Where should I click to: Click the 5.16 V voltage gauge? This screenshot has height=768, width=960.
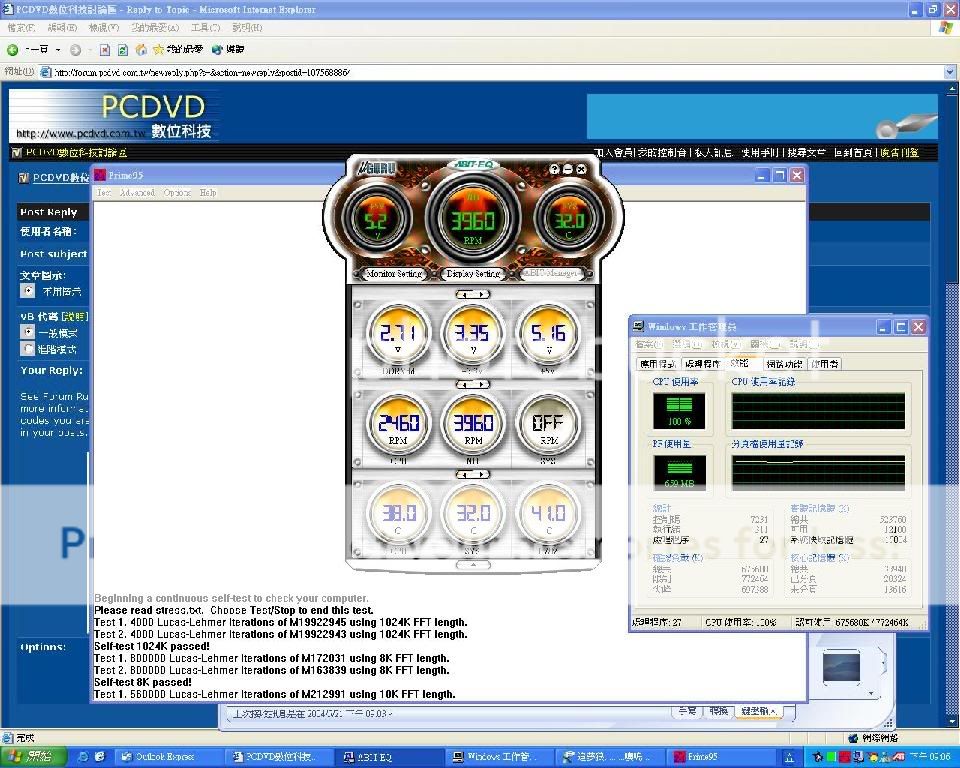548,334
